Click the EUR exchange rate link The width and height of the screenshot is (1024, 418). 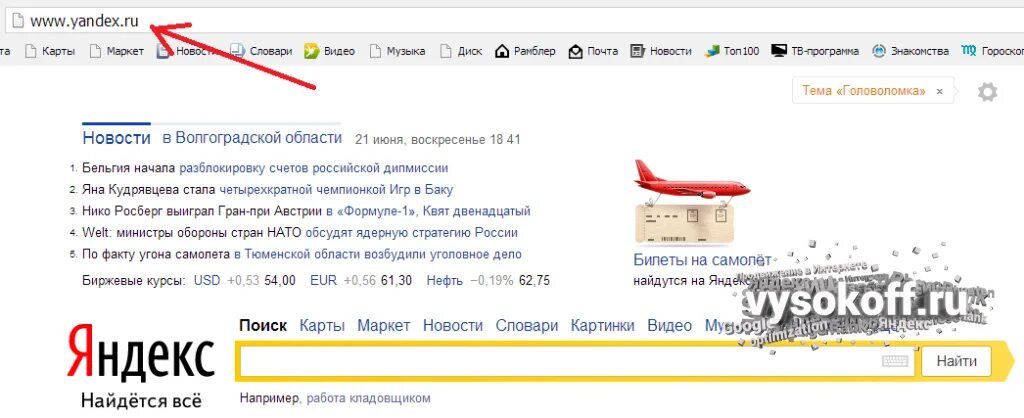coord(323,281)
